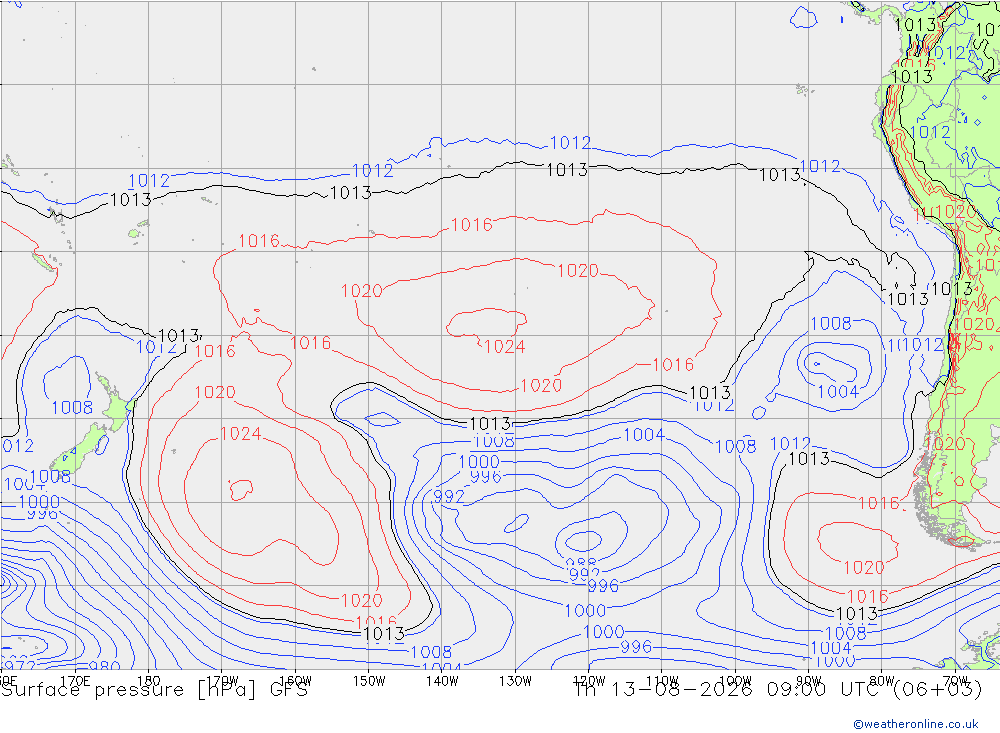Open the weatheronline.co.uk copyright link
Screen dimensions: 1000x733
coord(916,724)
